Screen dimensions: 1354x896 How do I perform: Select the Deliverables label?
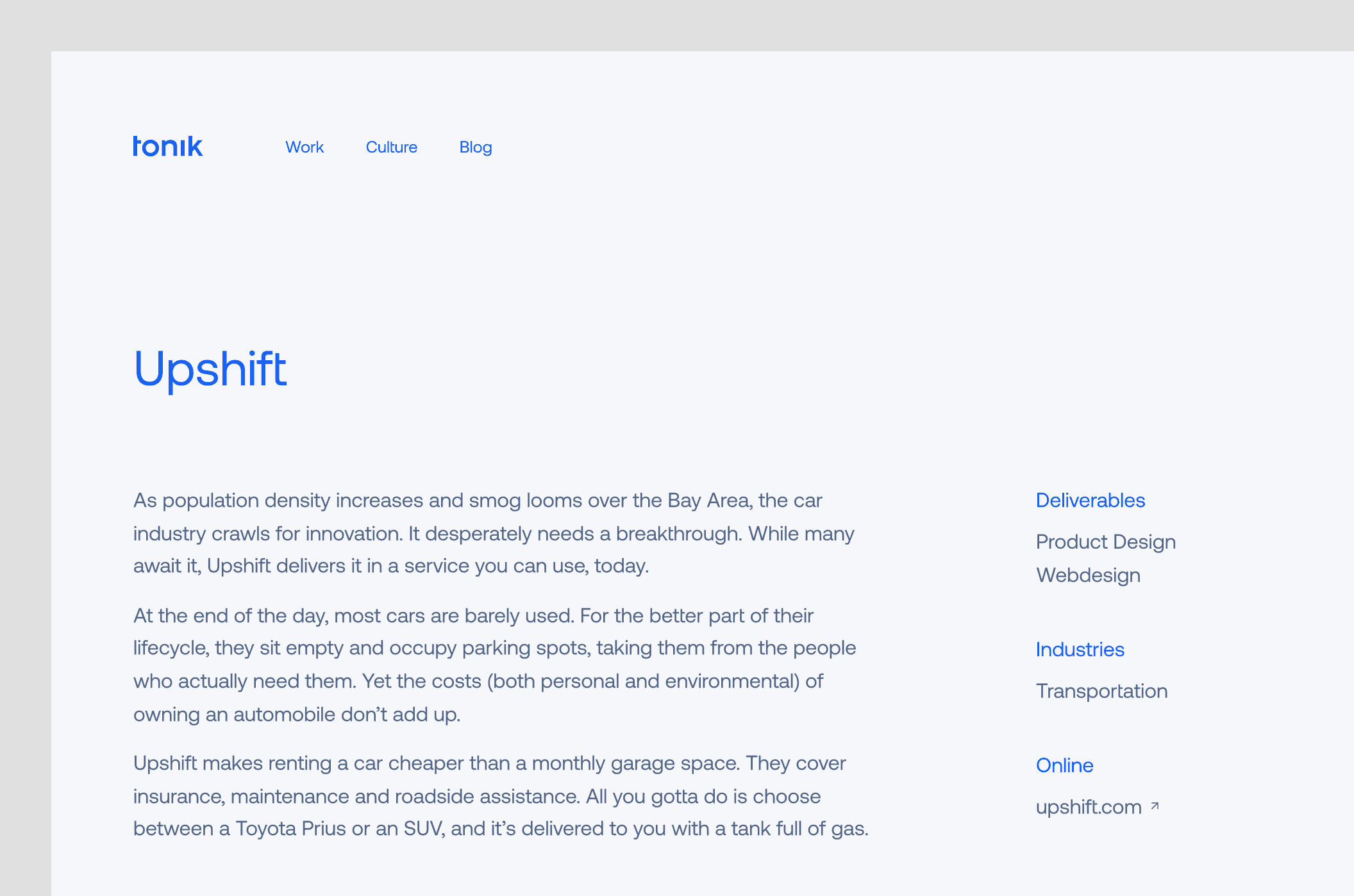(1090, 501)
